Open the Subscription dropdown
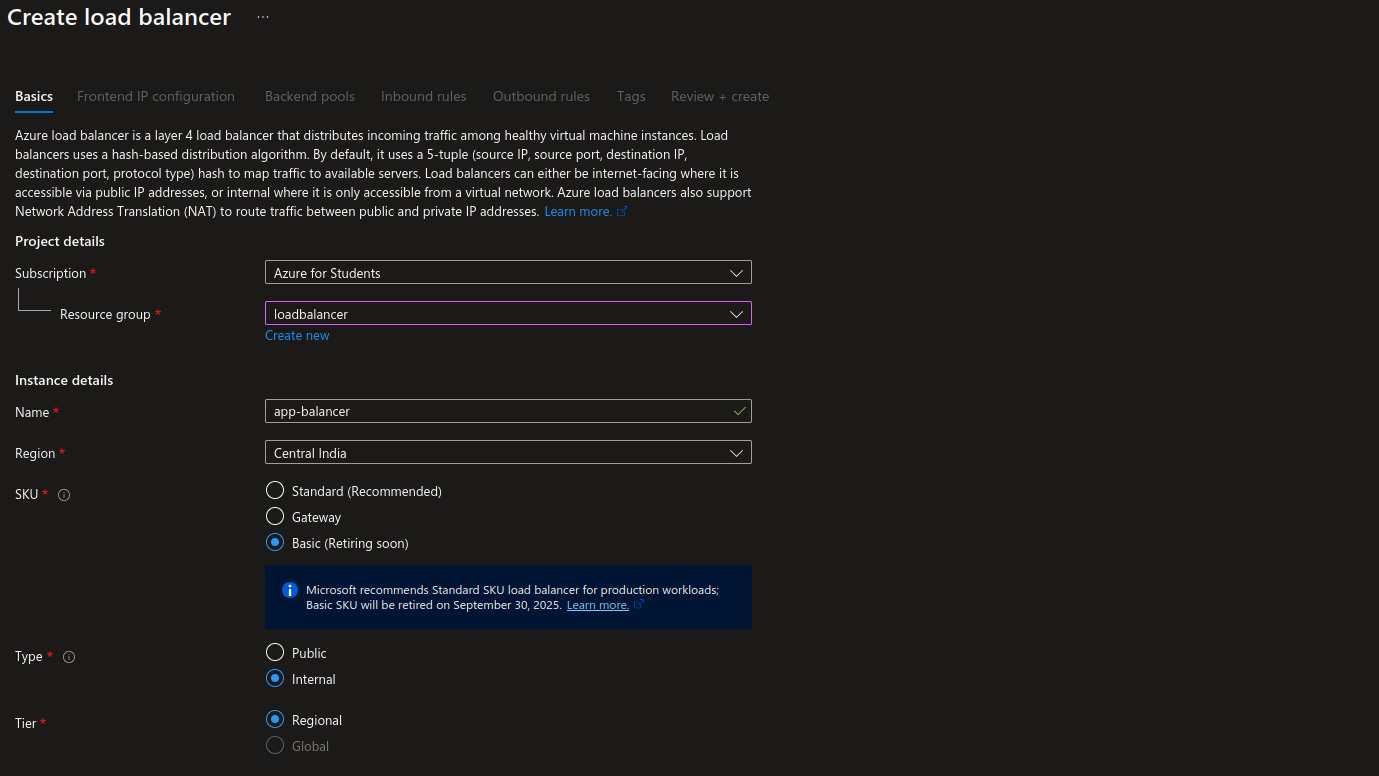Screen dimensions: 1379x776 point(508,273)
